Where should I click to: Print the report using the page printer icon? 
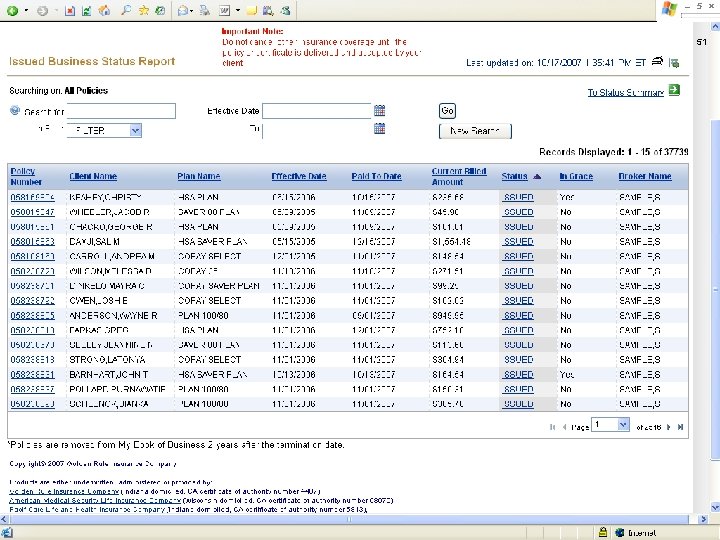coord(658,61)
